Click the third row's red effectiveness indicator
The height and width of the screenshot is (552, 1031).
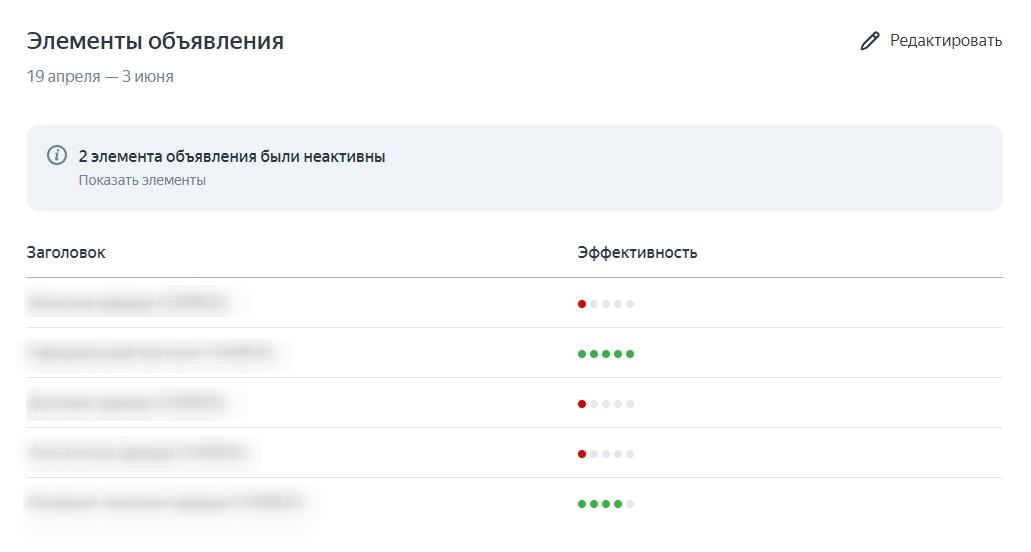click(606, 404)
